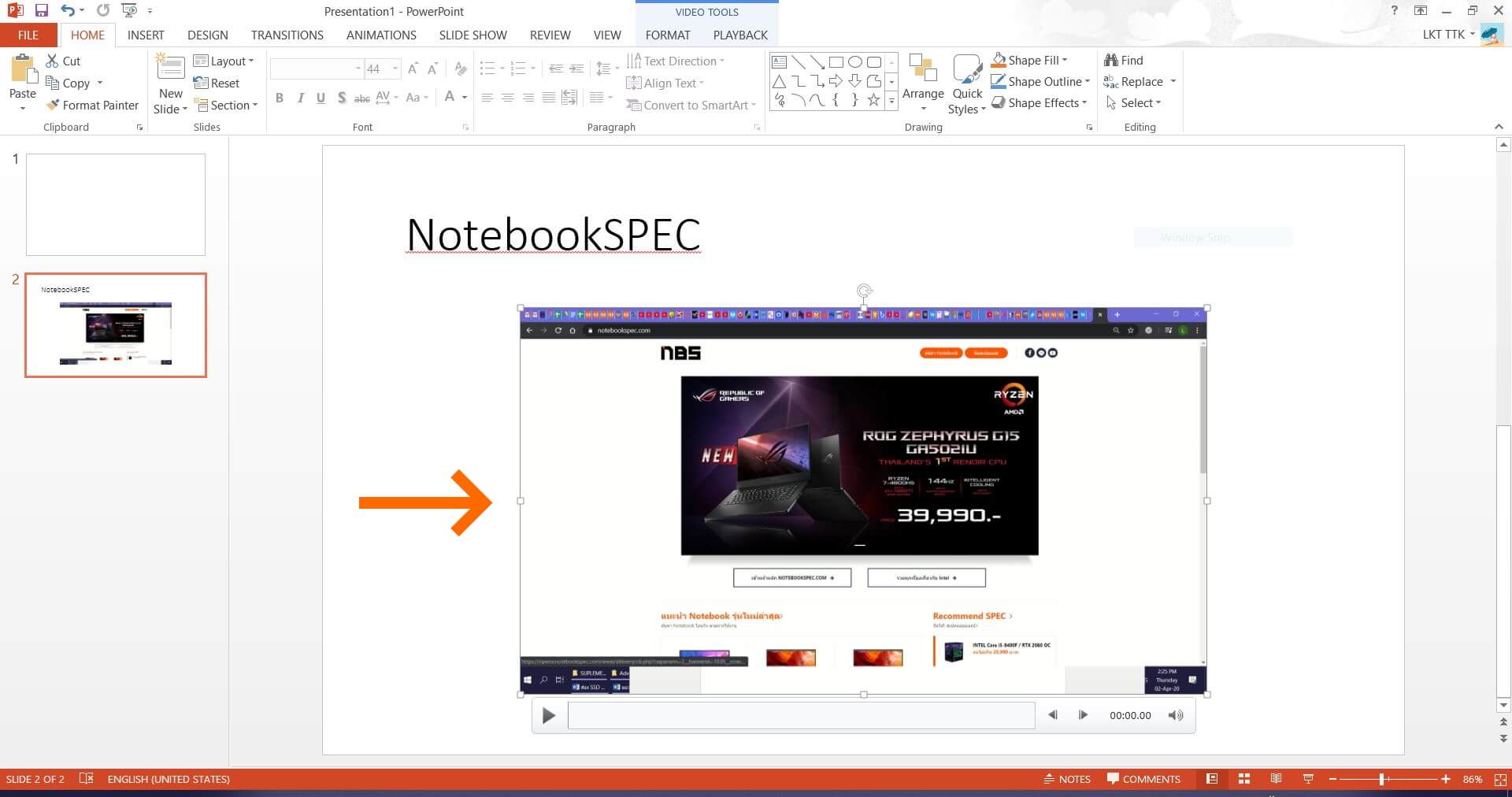Open Shape Outline dropdown
This screenshot has height=797, width=1512.
tap(1040, 81)
